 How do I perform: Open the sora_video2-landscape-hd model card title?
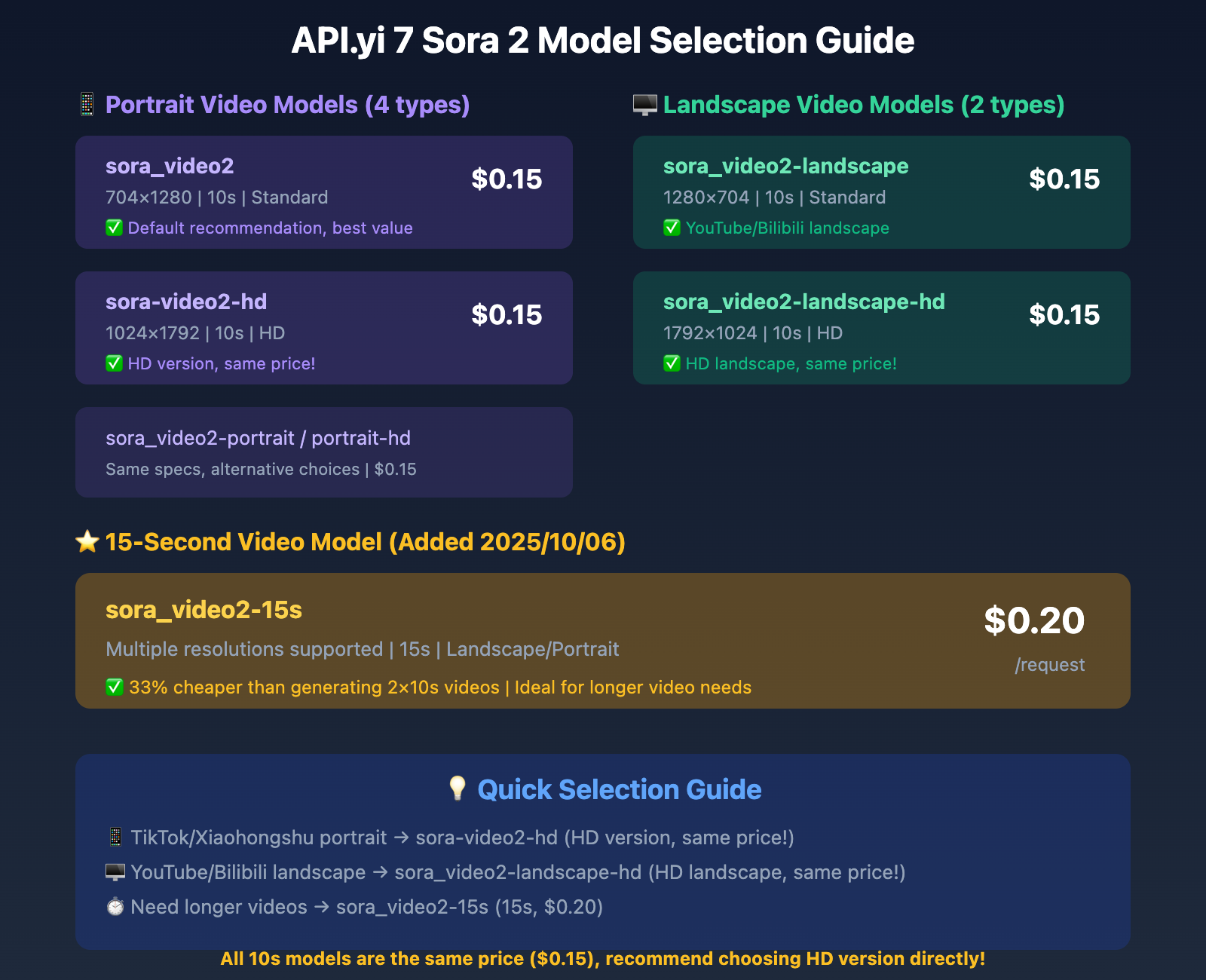803,302
